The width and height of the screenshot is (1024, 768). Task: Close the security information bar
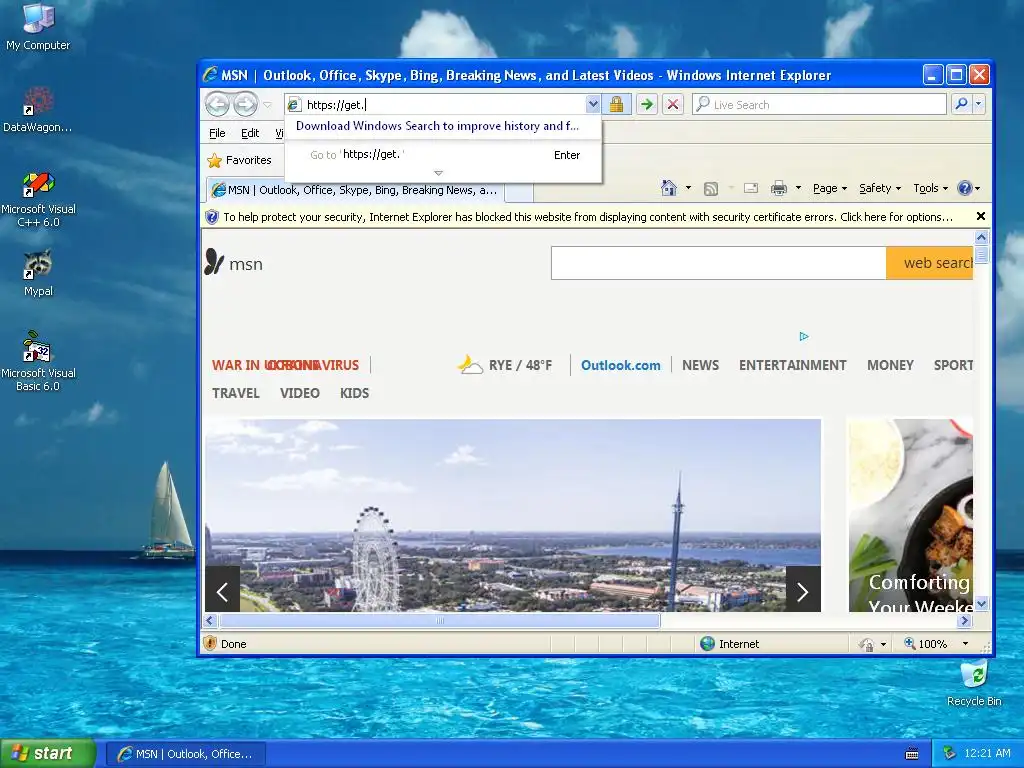(x=980, y=216)
